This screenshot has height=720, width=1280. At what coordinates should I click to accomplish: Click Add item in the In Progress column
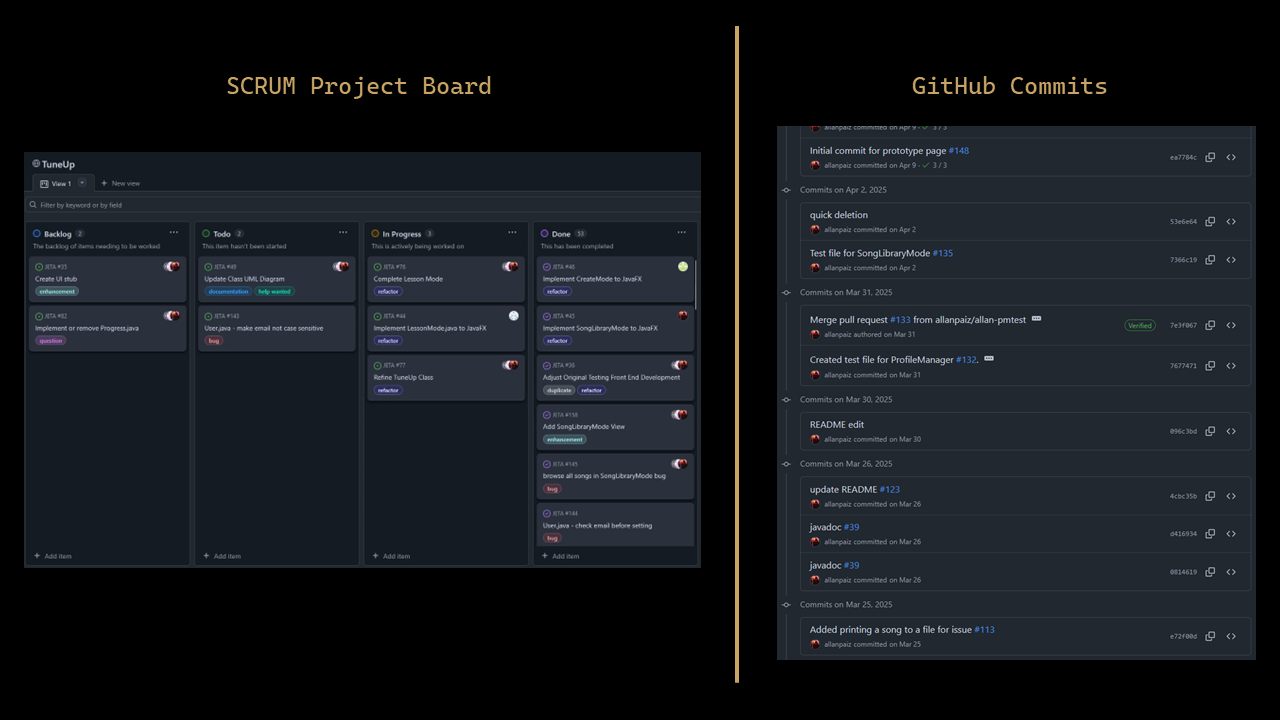tap(391, 556)
